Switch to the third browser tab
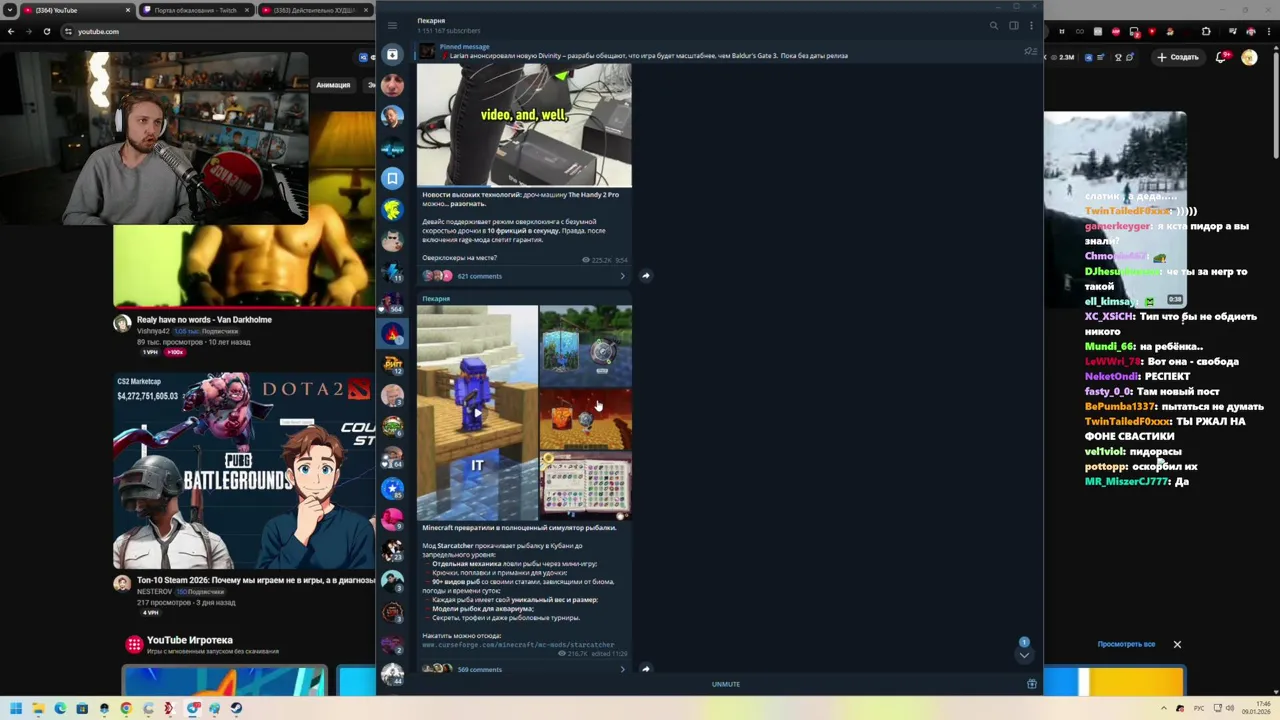 pyautogui.click(x=314, y=10)
